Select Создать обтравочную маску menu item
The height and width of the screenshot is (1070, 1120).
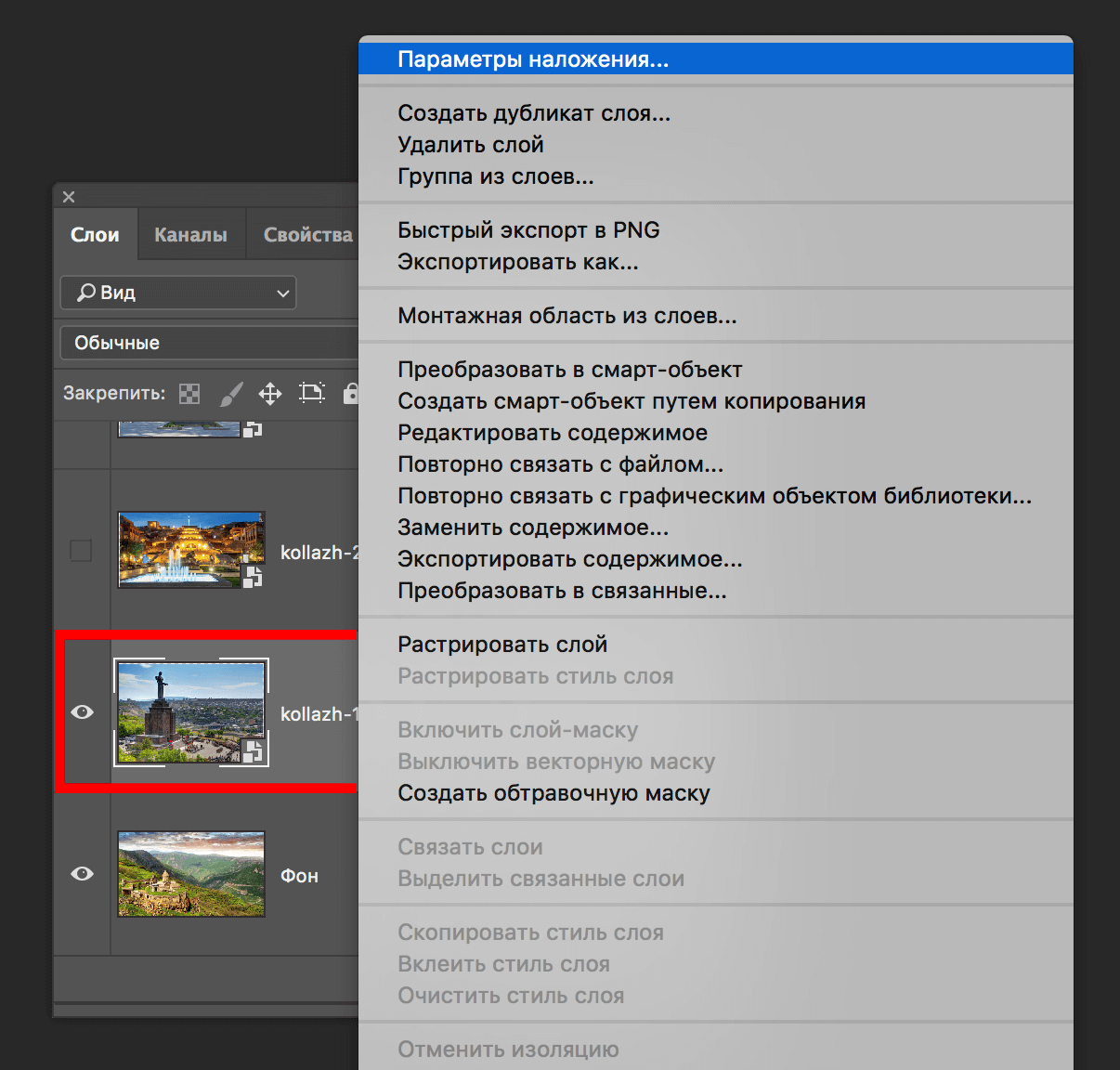553,793
